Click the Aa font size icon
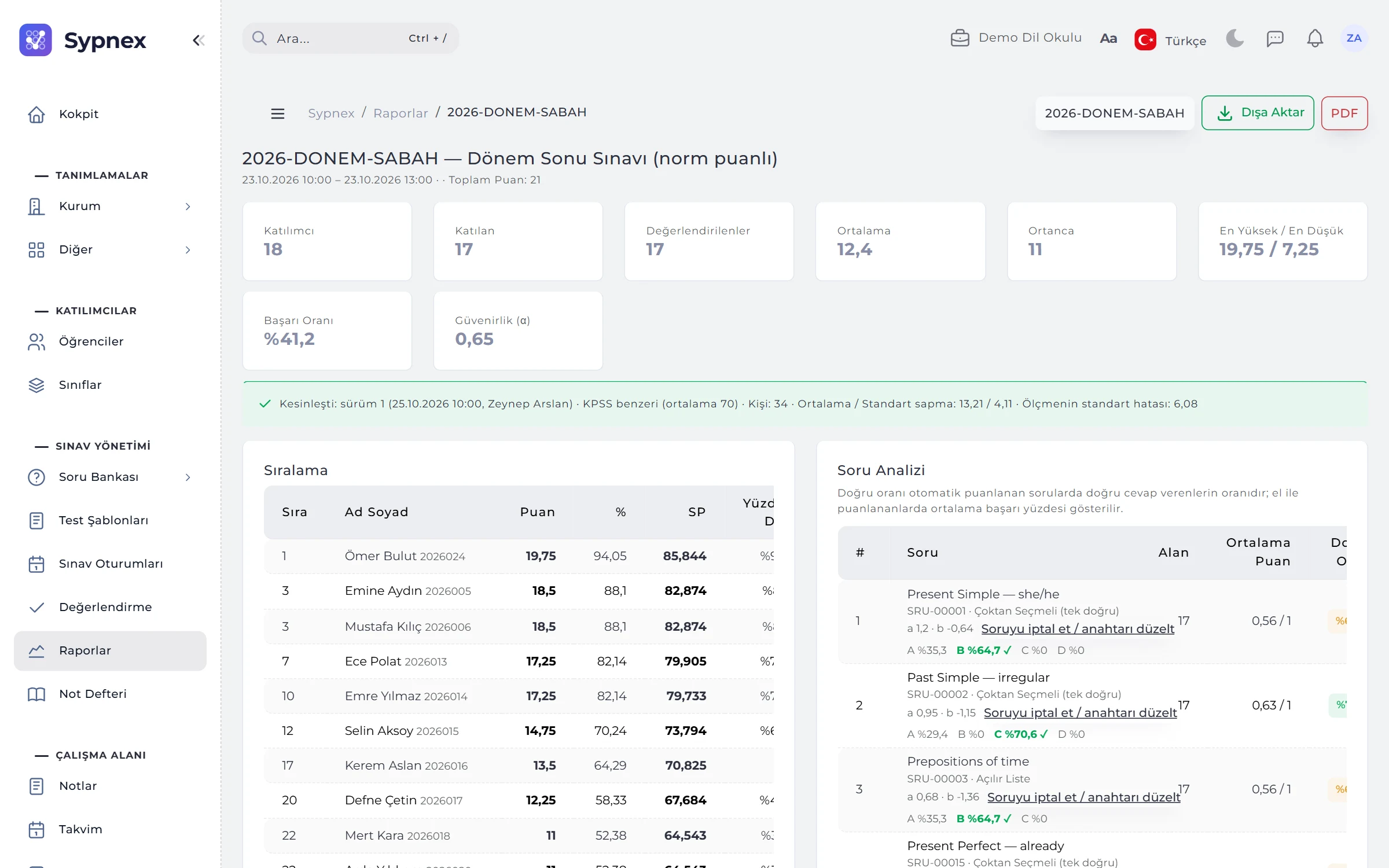The height and width of the screenshot is (868, 1389). coord(1108,39)
